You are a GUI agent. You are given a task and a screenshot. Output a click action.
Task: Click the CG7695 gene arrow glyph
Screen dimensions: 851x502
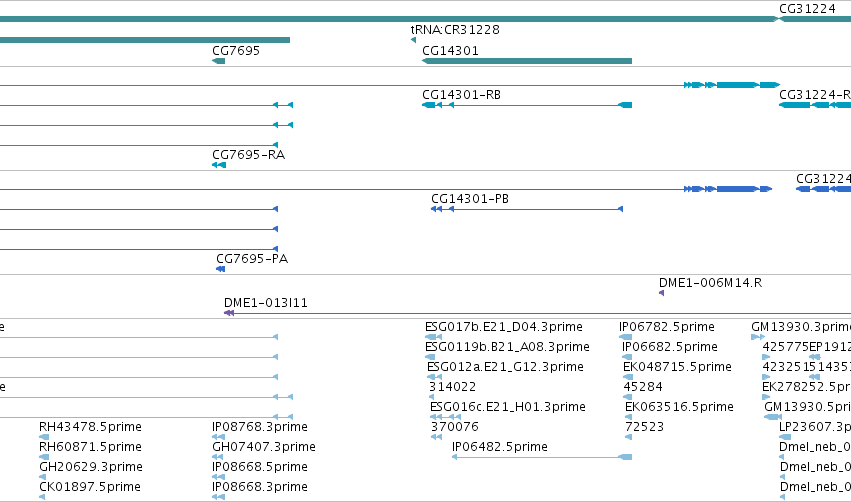tap(218, 61)
